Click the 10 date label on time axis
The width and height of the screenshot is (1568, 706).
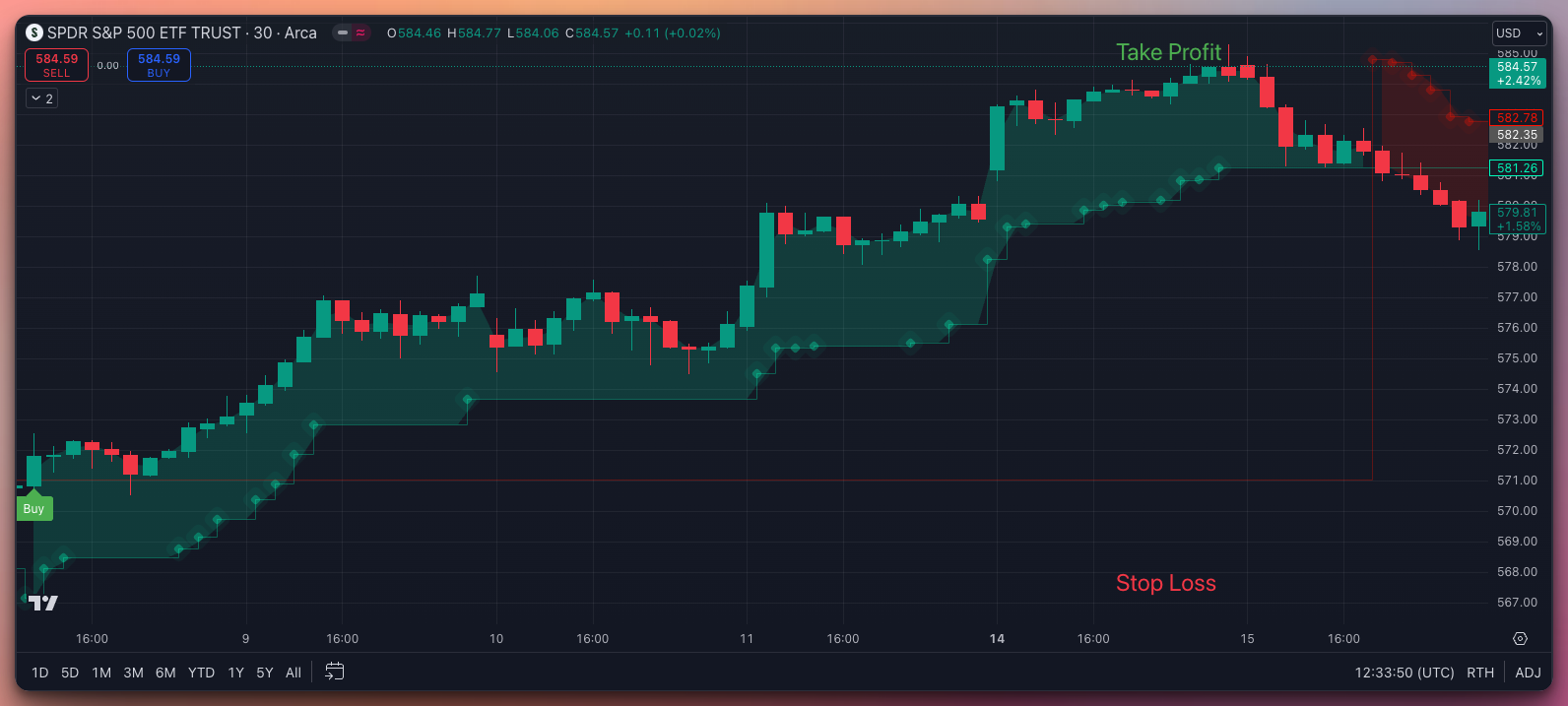click(x=496, y=639)
